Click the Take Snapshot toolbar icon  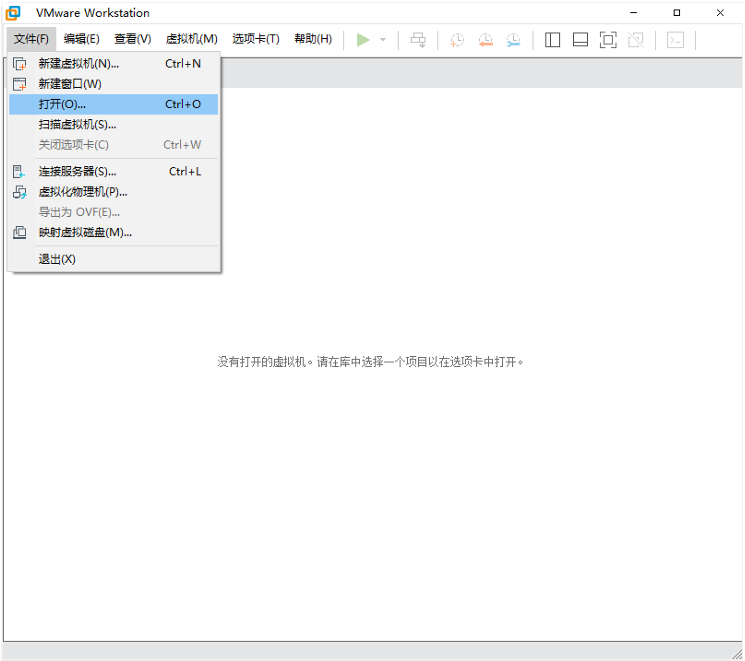coord(457,40)
